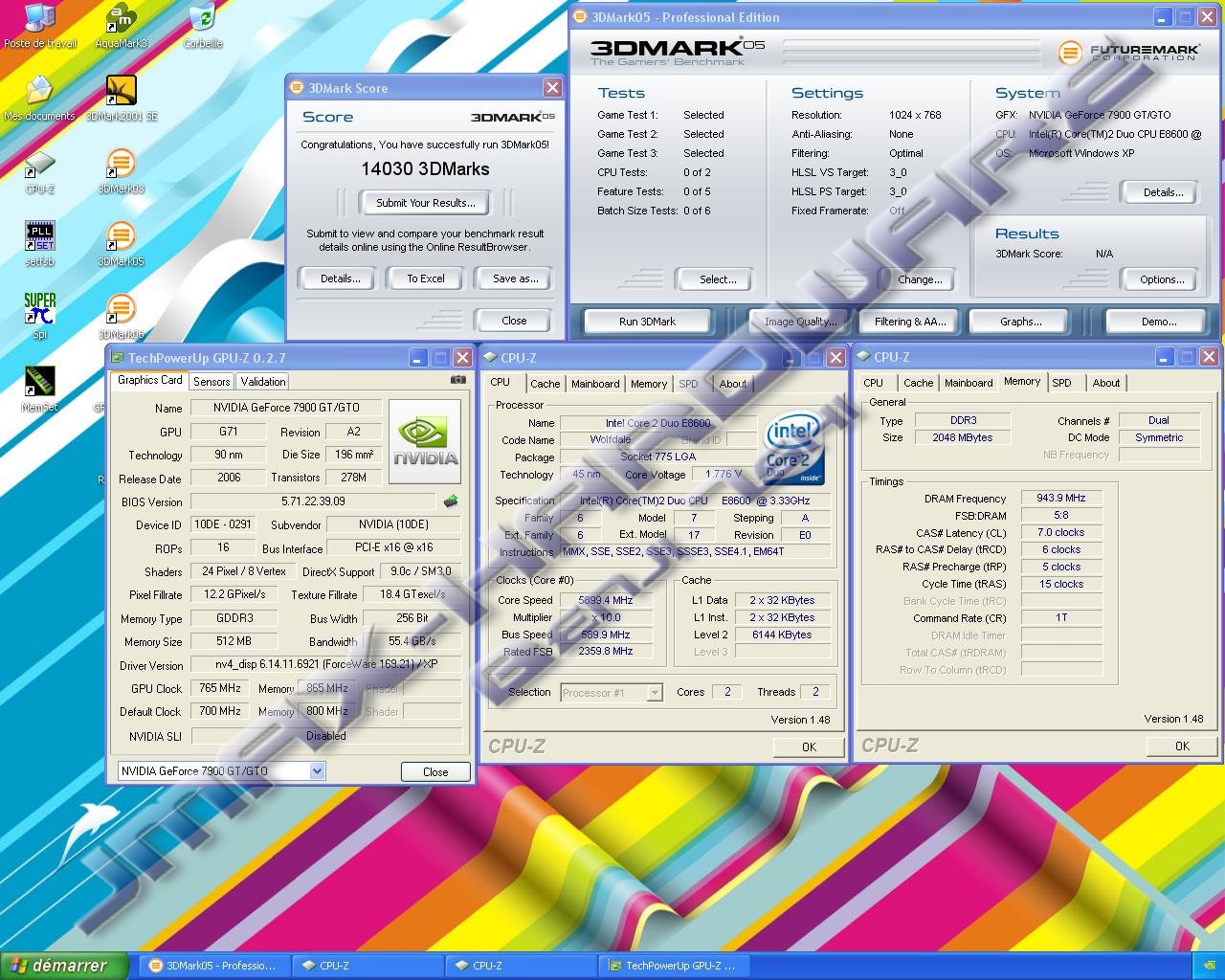The height and width of the screenshot is (980, 1225).
Task: Click Intel Core 2 Duo logo in CPU-Z
Action: point(794,450)
